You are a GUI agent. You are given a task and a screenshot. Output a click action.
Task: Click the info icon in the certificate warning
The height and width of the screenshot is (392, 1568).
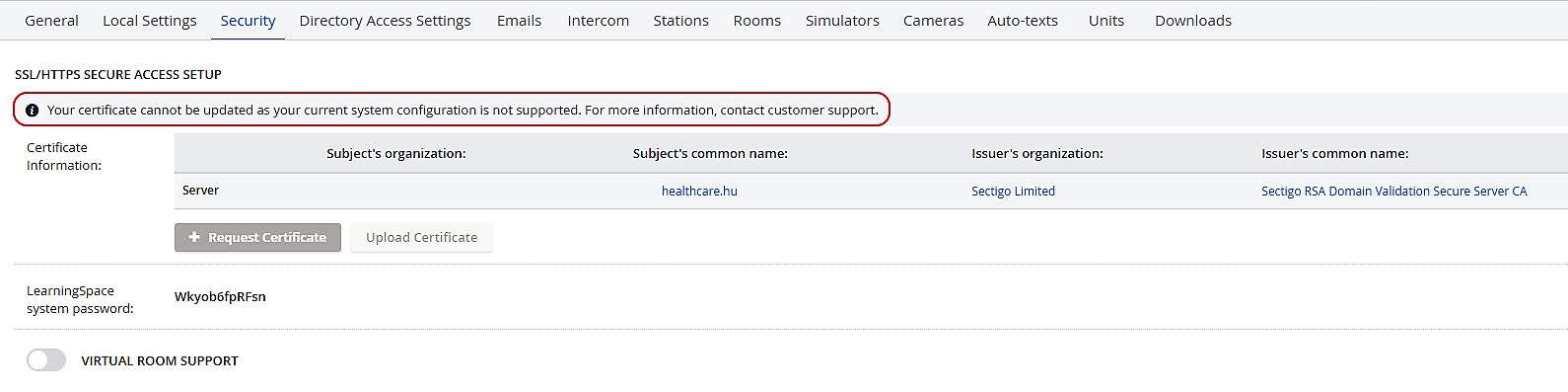pos(32,111)
